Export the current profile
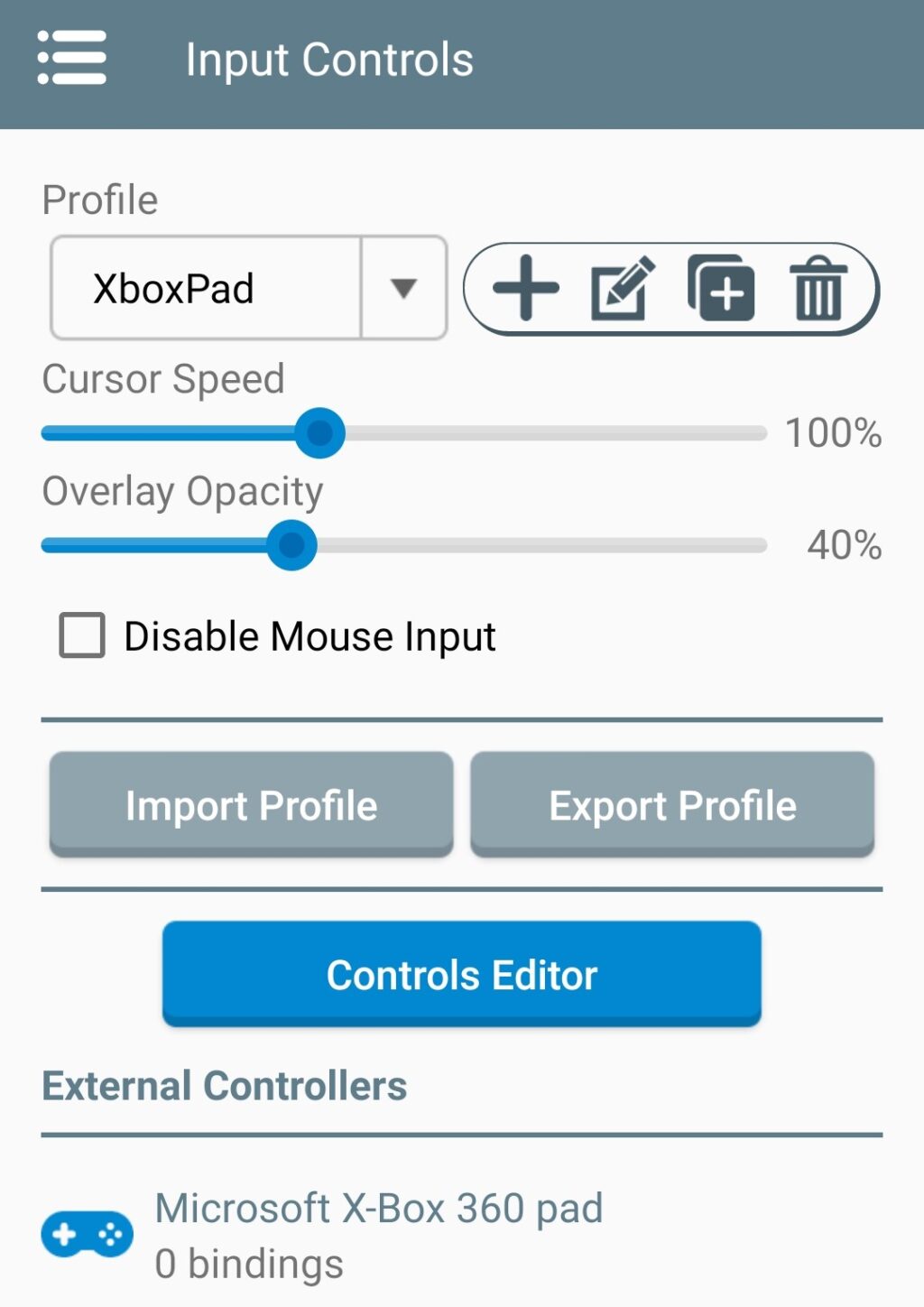 coord(672,804)
